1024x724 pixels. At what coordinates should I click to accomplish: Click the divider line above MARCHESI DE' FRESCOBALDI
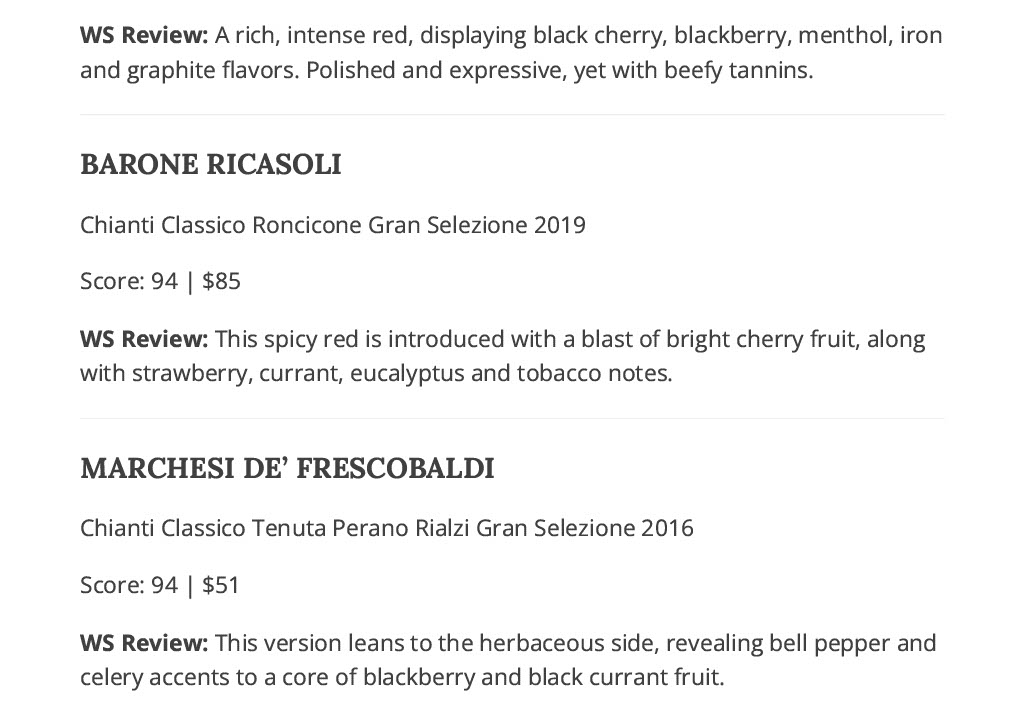[x=512, y=418]
